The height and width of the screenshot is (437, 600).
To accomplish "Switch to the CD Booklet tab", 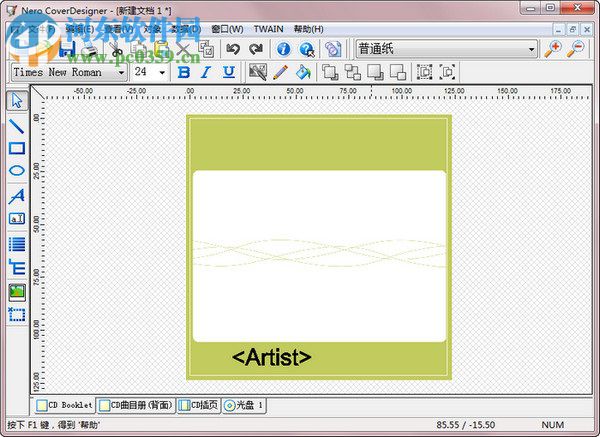I will [x=64, y=405].
